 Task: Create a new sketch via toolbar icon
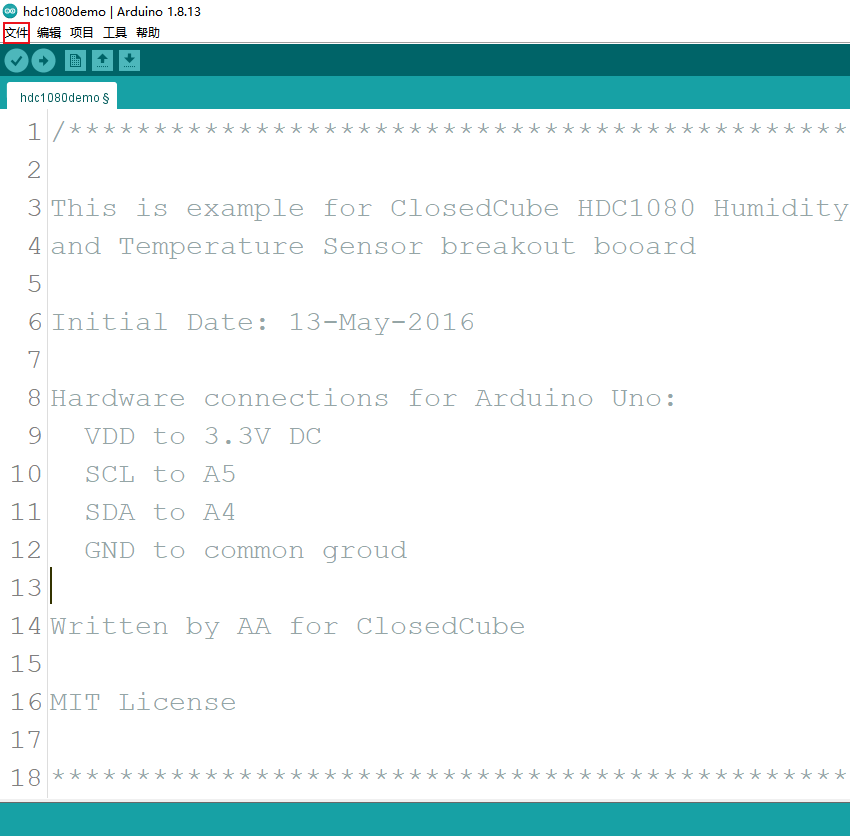75,60
